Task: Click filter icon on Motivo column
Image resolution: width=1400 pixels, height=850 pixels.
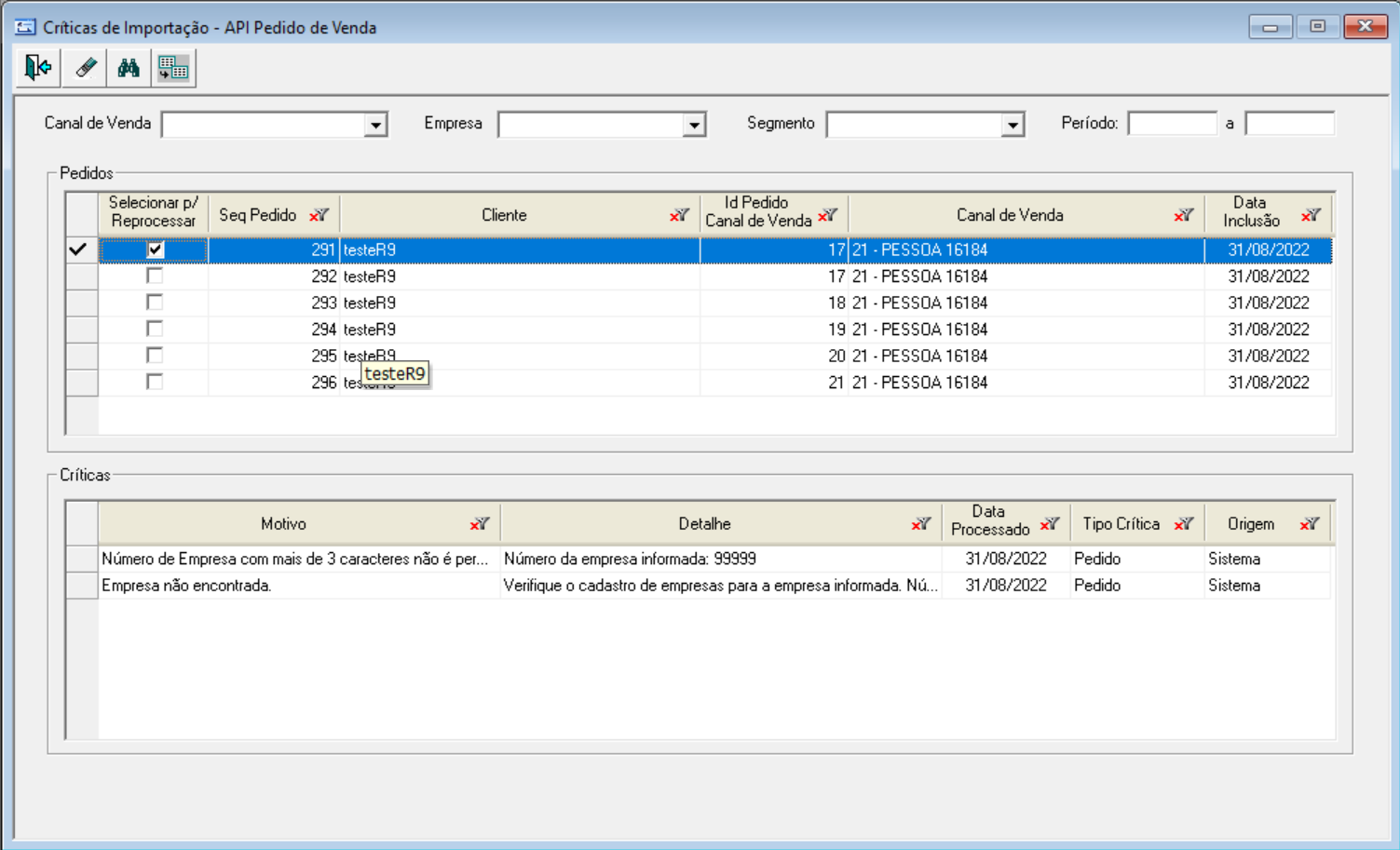Action: click(481, 524)
